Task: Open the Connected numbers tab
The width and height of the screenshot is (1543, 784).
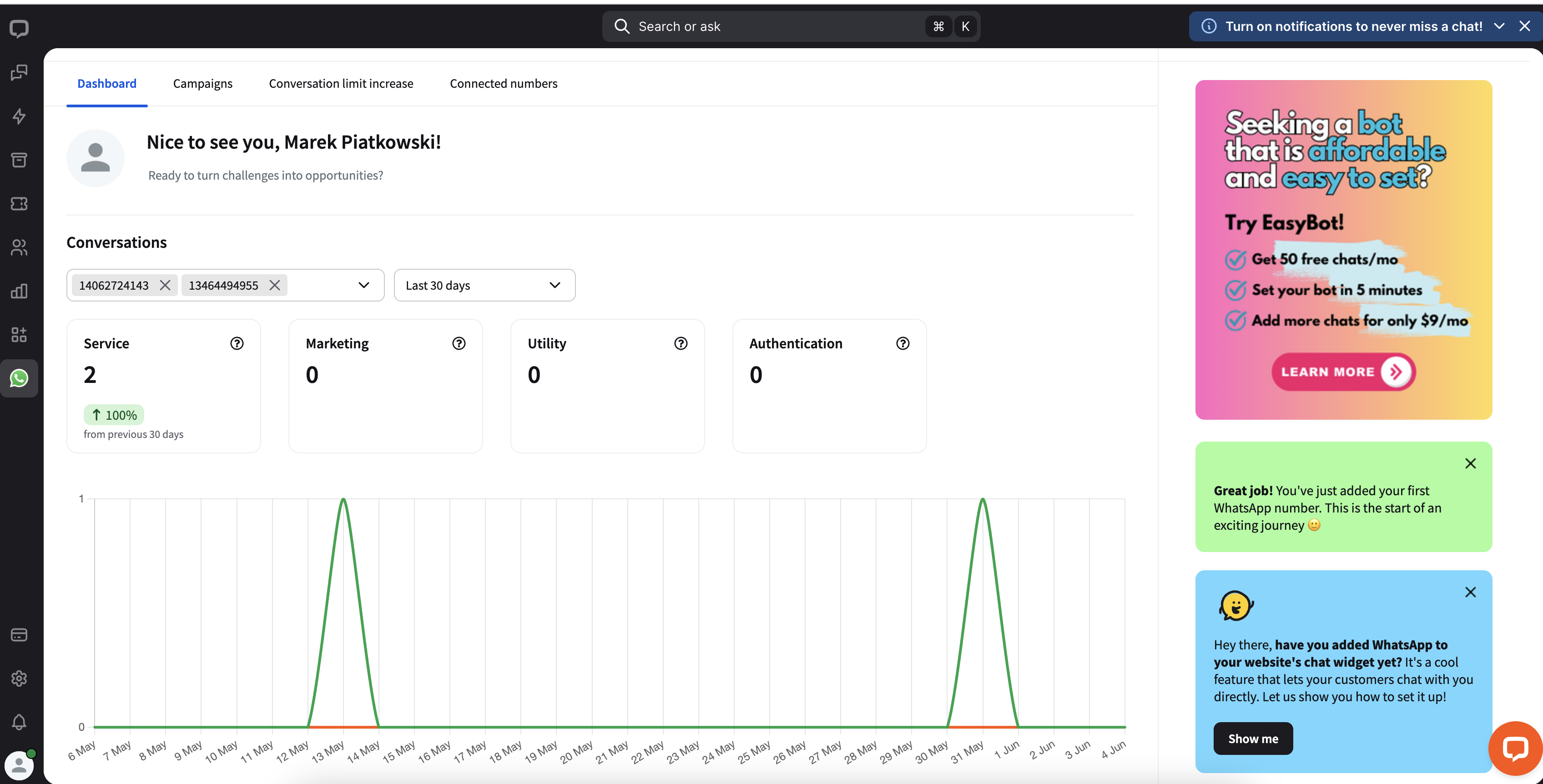Action: point(503,83)
